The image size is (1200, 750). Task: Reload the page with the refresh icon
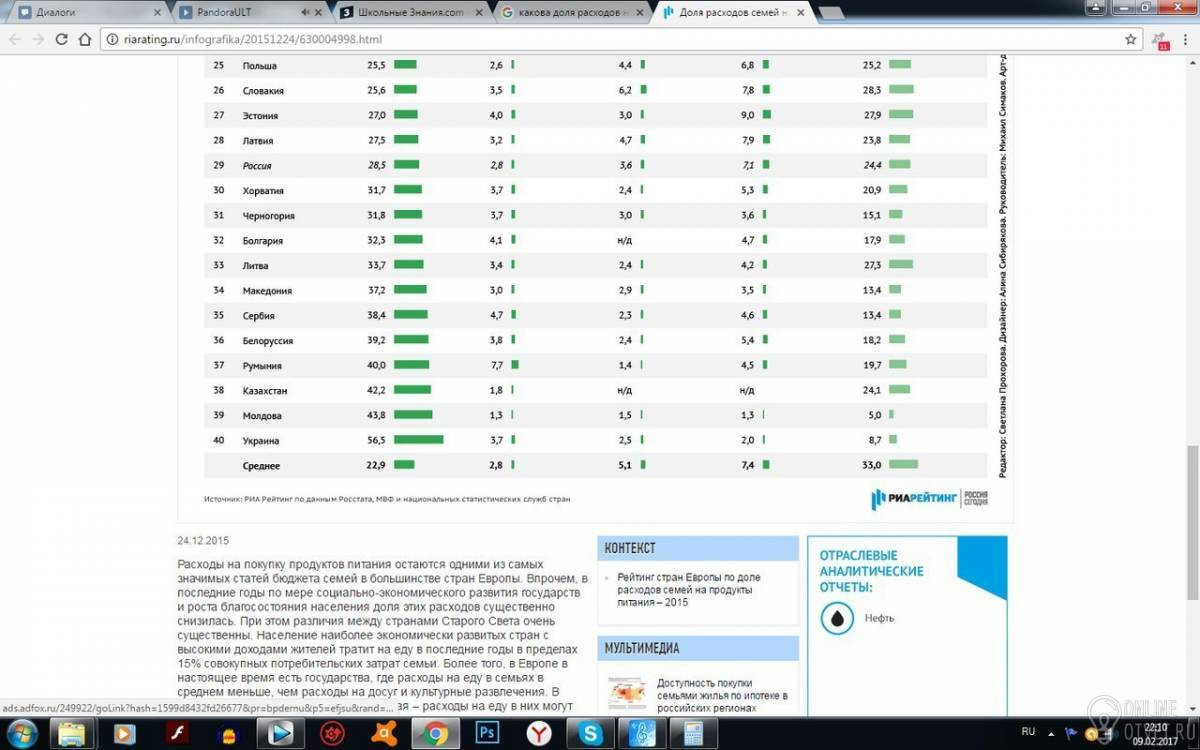tap(61, 39)
